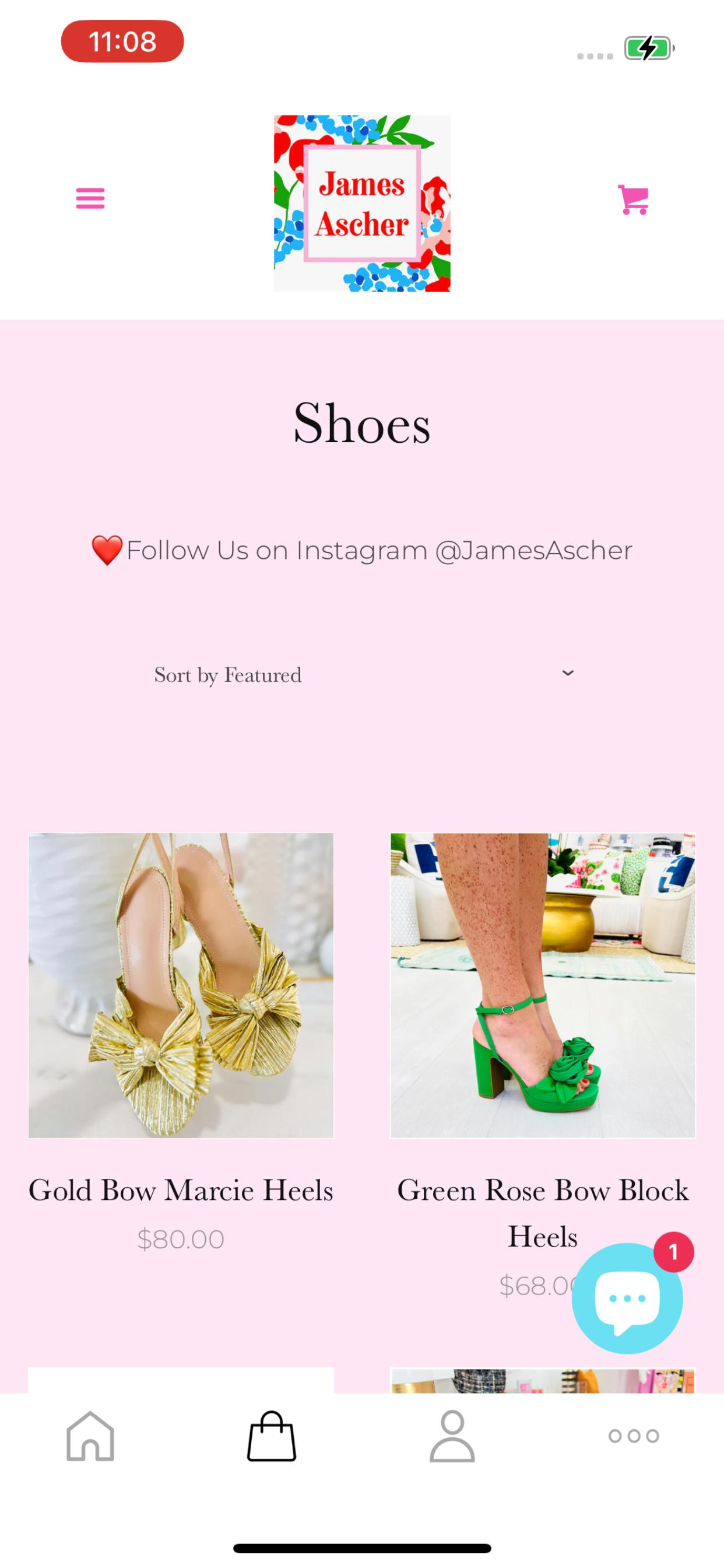Open the pink hamburger menu

click(x=90, y=198)
